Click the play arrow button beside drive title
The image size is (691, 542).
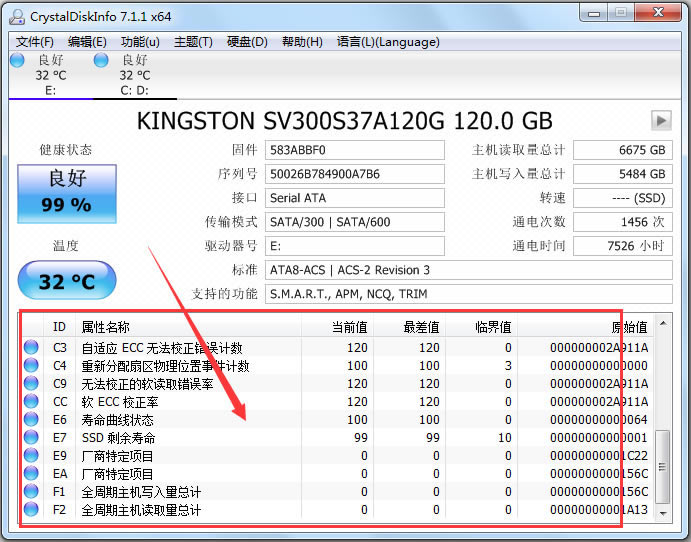[661, 121]
